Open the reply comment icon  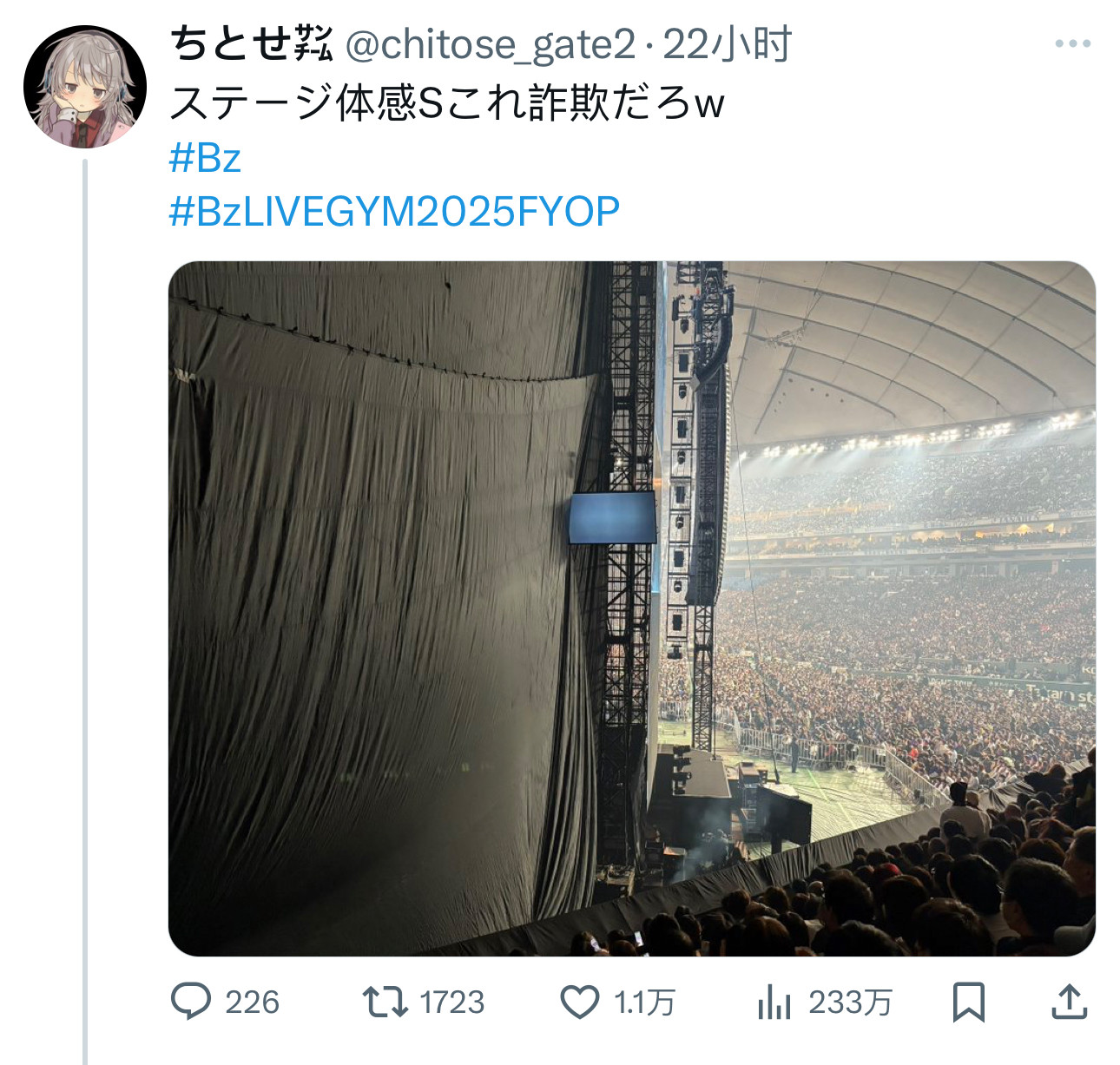pyautogui.click(x=190, y=1002)
